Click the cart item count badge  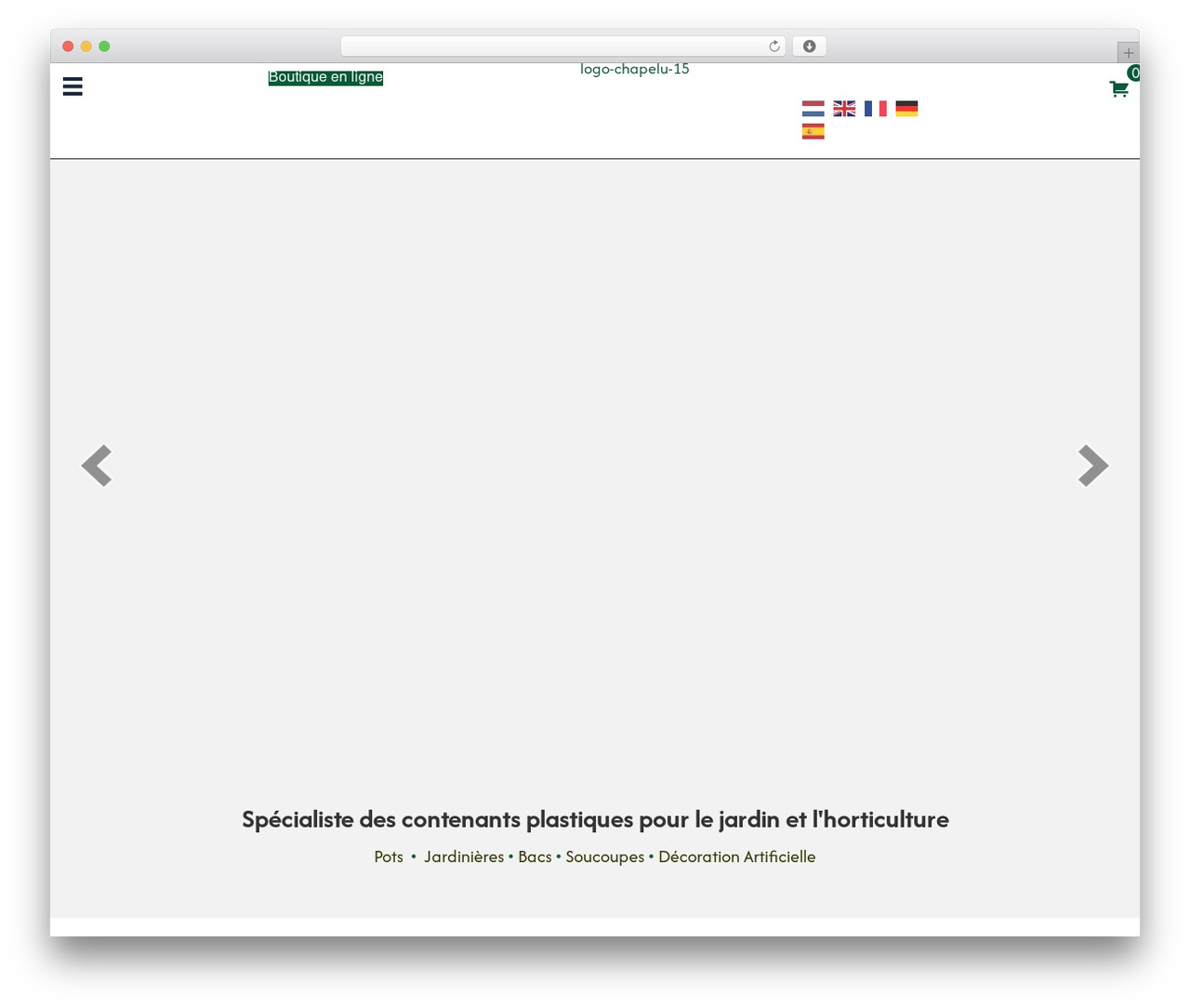[x=1134, y=73]
